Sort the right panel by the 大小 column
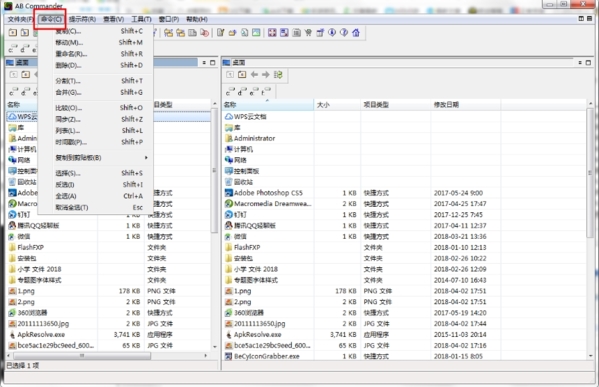Image resolution: width=599 pixels, height=387 pixels. pos(337,105)
